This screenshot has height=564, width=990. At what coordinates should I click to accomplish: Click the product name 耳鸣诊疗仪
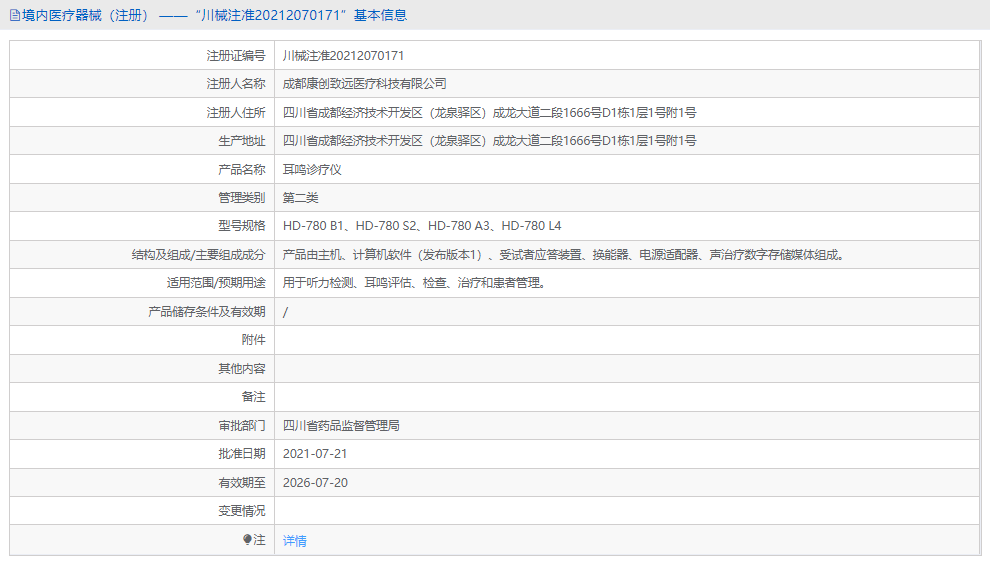point(312,170)
